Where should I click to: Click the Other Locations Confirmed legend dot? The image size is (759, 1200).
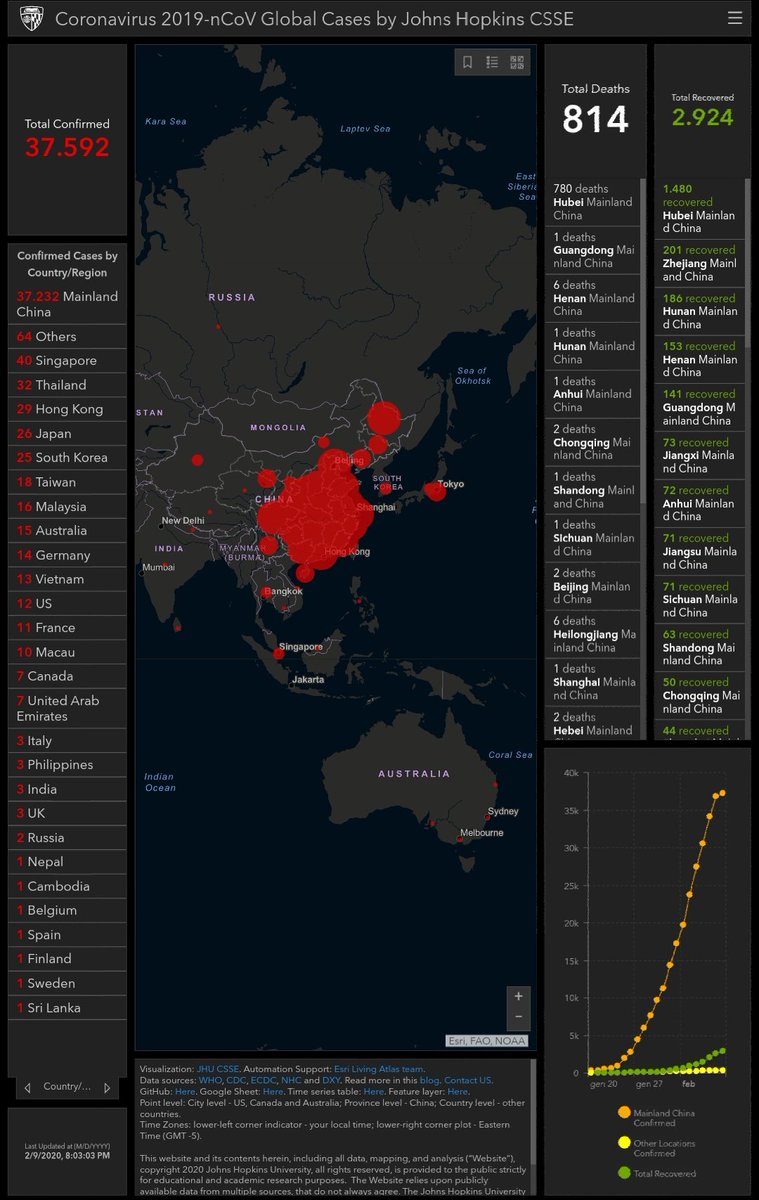625,1143
